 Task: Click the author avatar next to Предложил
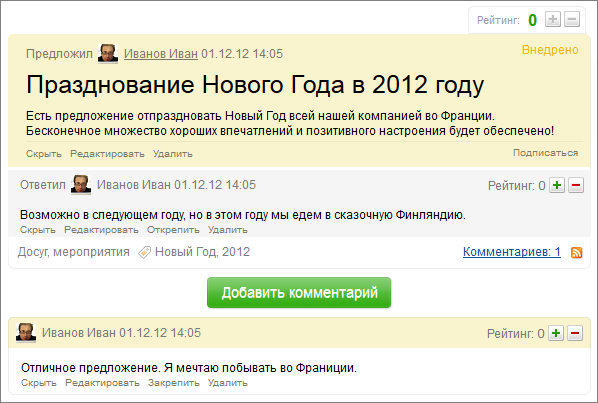click(108, 53)
